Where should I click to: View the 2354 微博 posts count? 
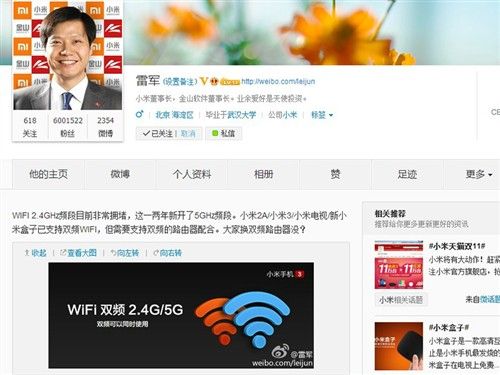point(105,127)
